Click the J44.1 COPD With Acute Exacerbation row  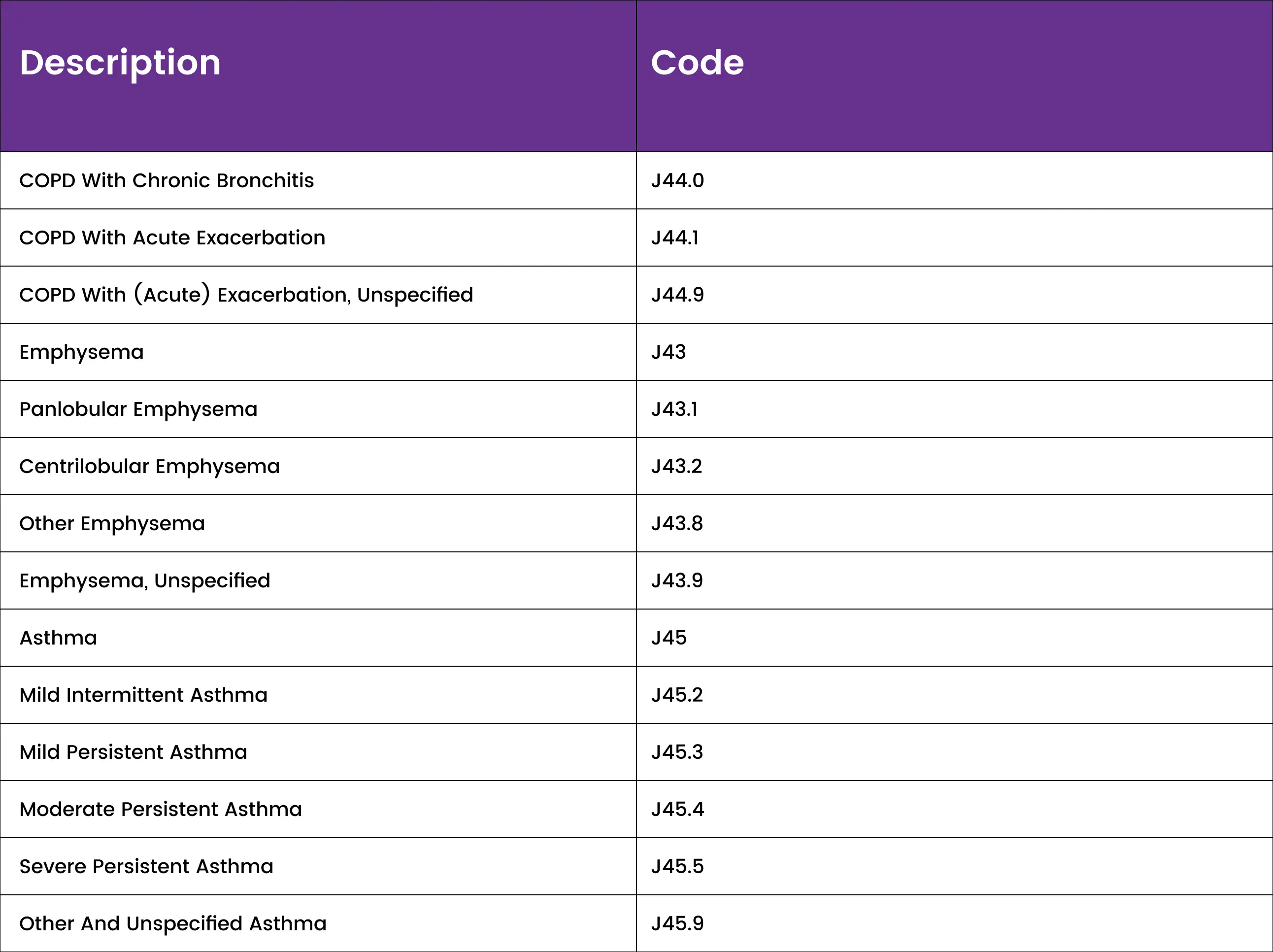pos(636,238)
